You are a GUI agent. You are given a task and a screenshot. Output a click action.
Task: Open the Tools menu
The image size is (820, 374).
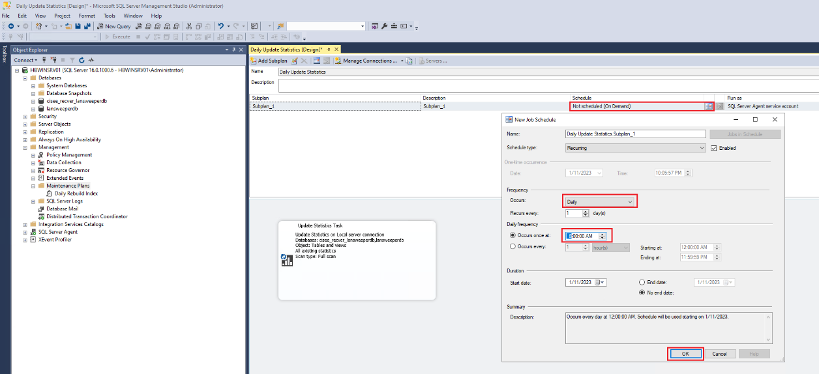109,16
